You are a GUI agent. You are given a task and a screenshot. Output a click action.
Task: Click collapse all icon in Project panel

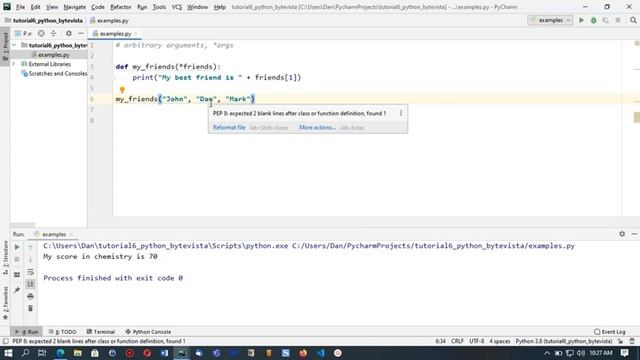pyautogui.click(x=53, y=33)
